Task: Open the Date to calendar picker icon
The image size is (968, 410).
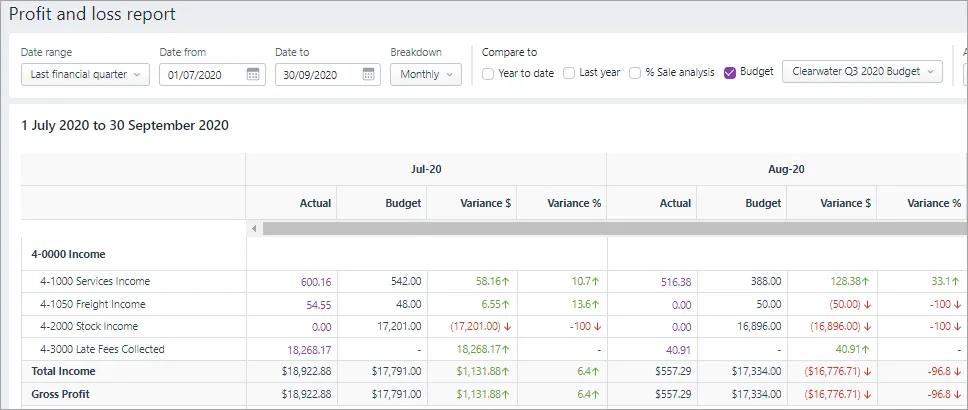Action: [368, 74]
